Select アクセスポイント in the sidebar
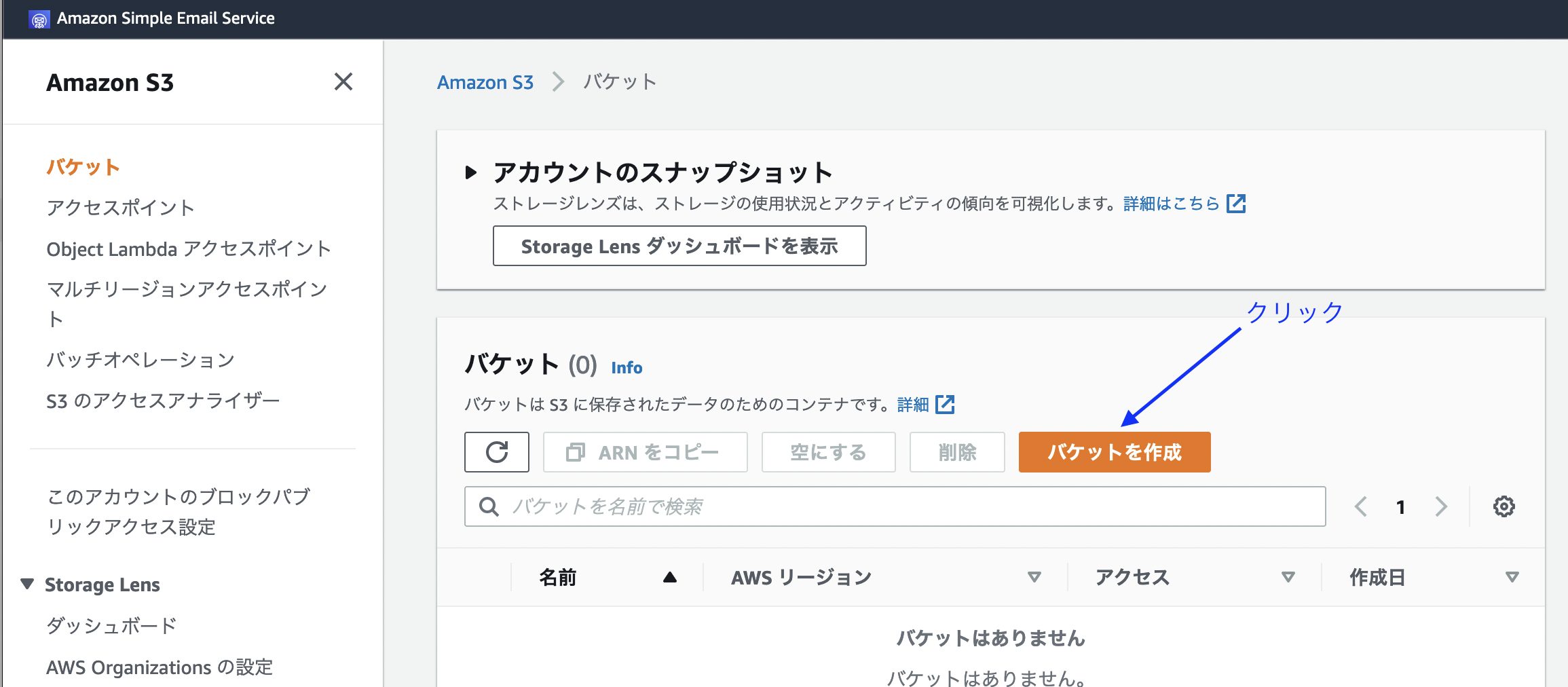1568x687 pixels. click(x=120, y=208)
